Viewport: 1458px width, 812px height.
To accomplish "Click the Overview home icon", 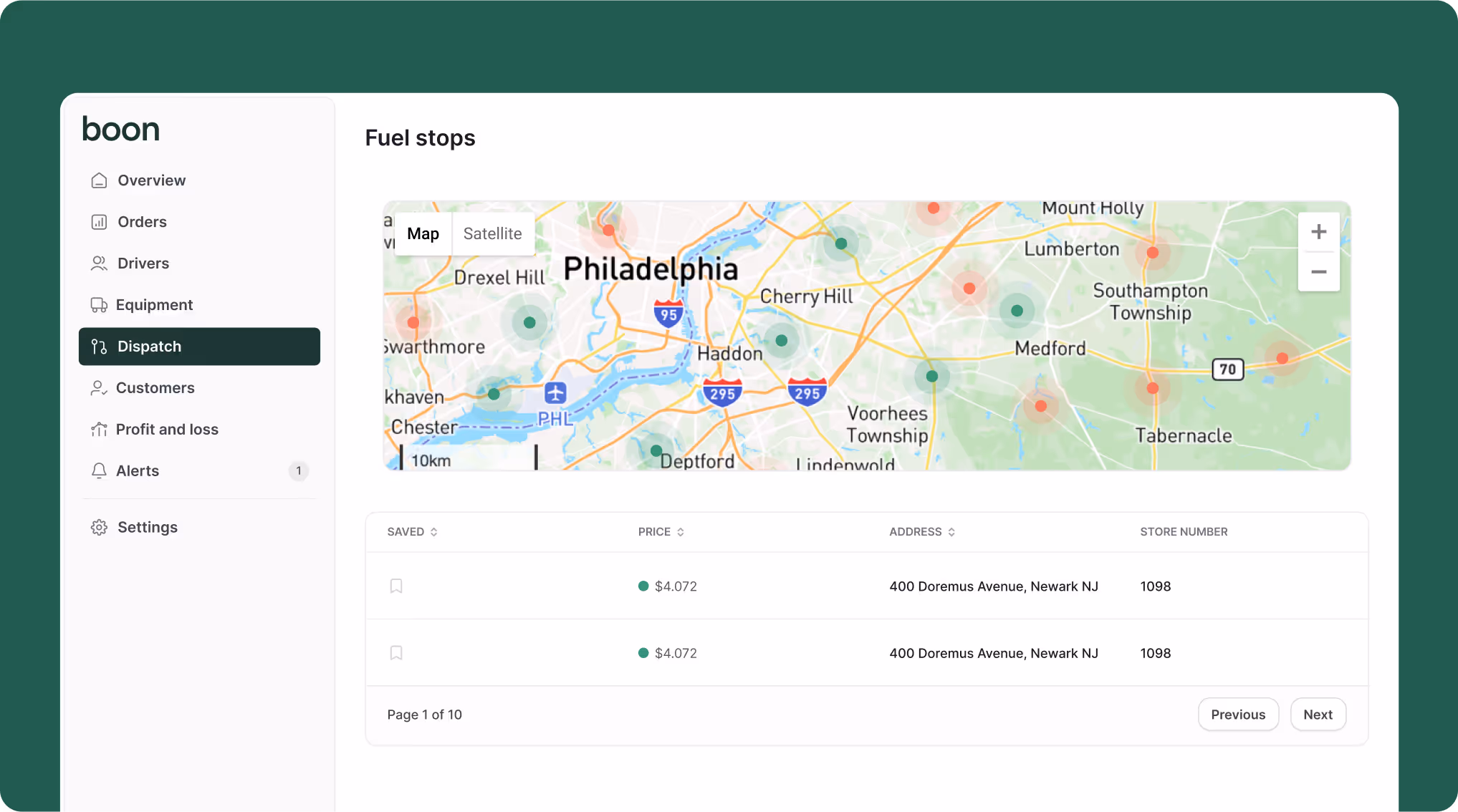I will tap(99, 180).
